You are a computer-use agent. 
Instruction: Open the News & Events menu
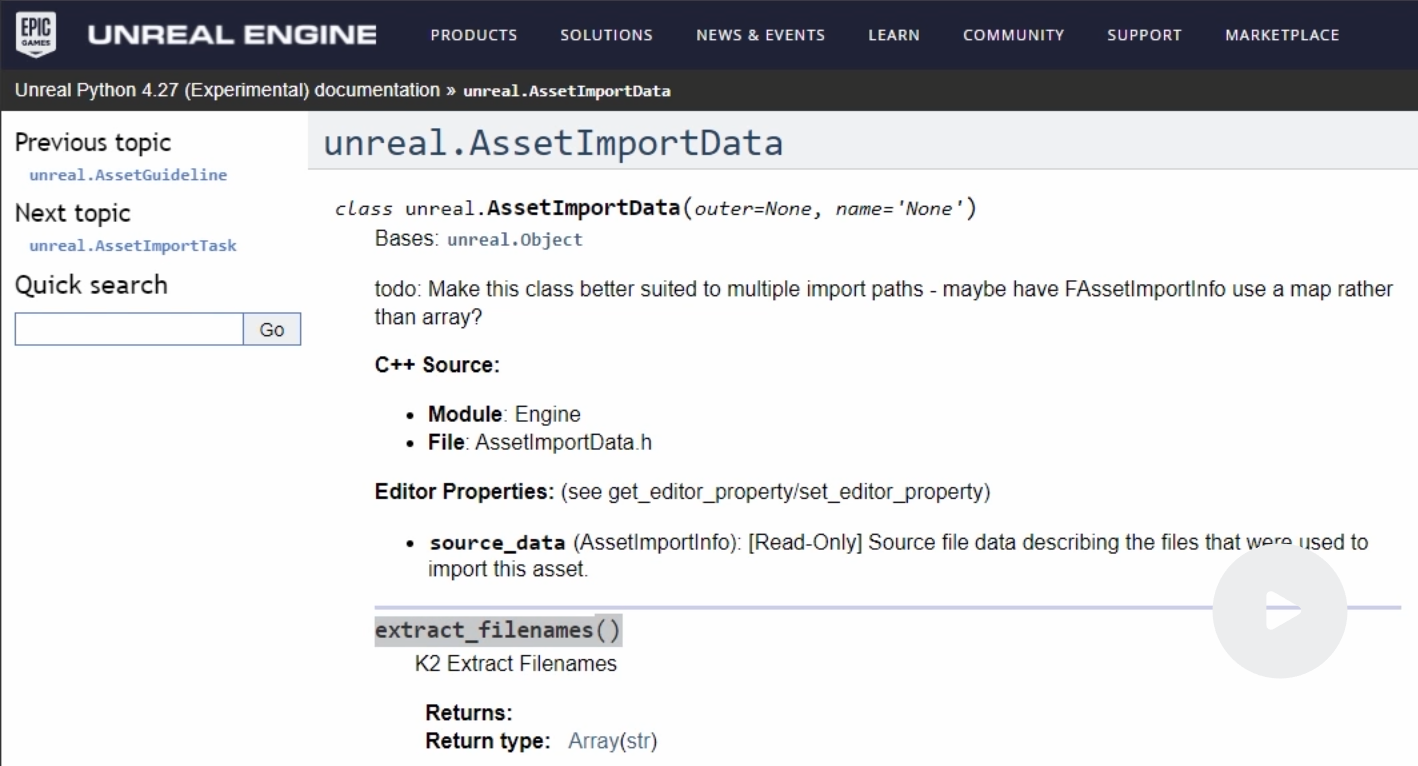point(760,35)
